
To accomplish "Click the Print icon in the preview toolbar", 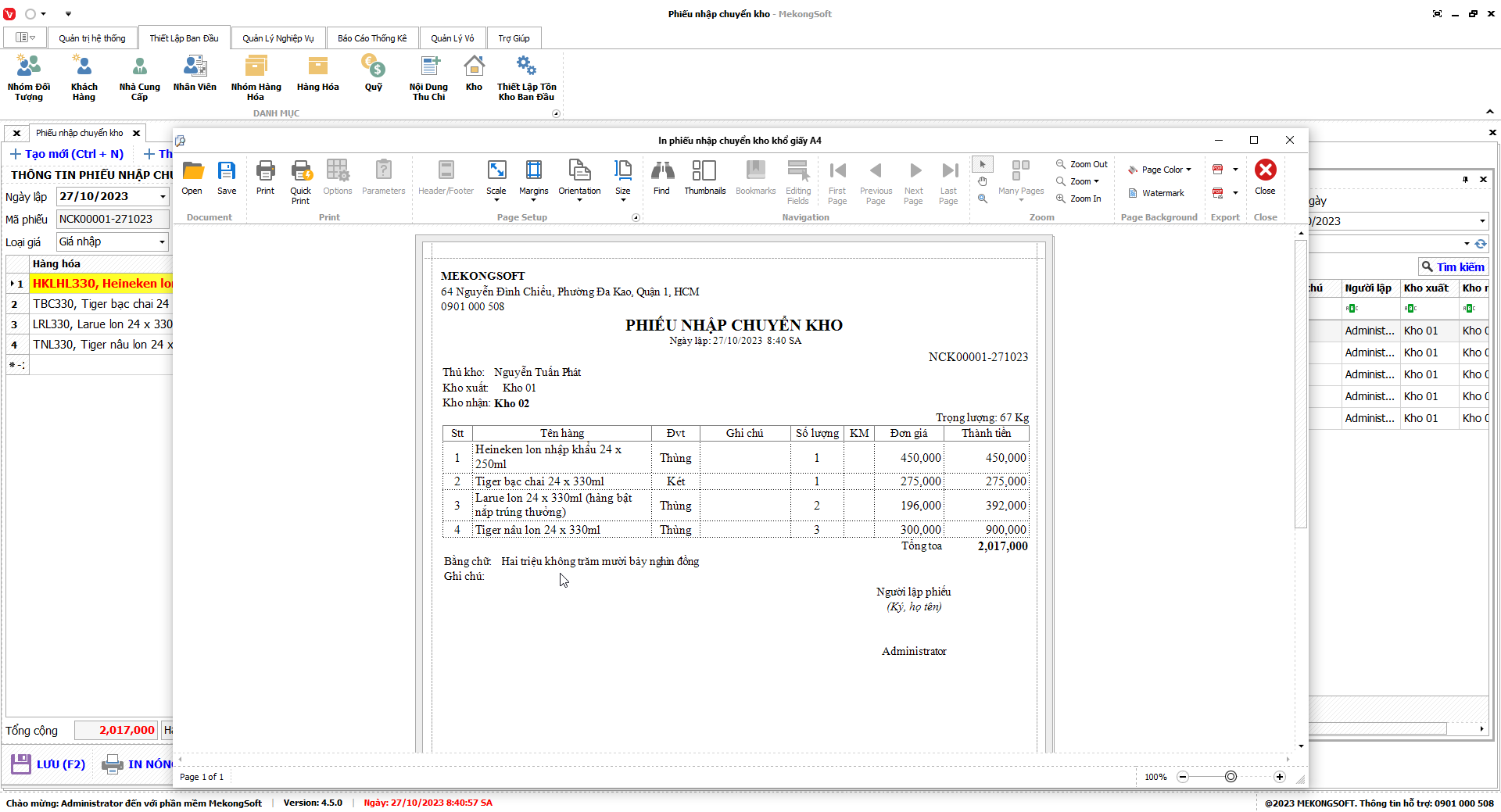I will click(x=265, y=177).
